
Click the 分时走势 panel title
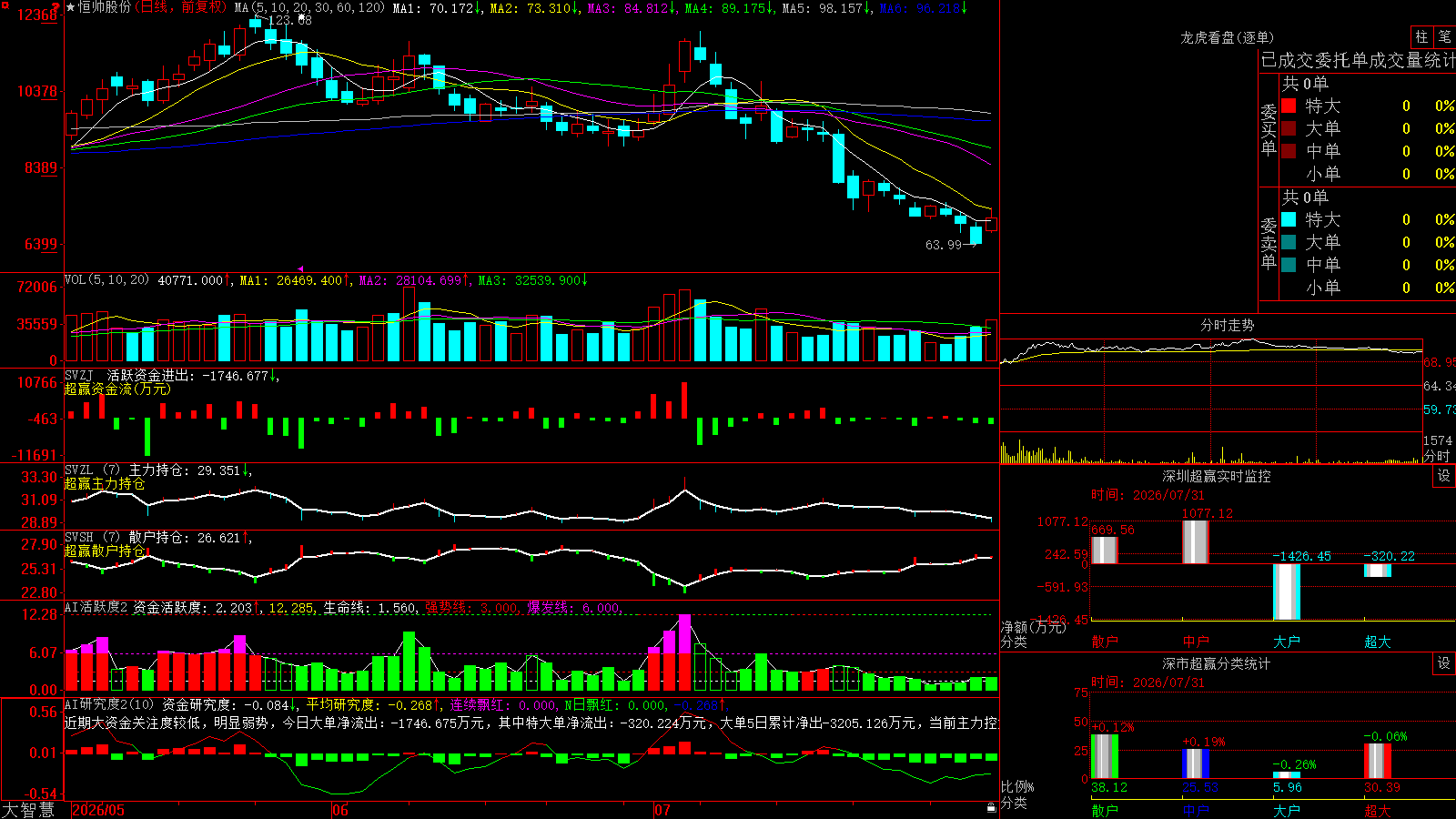(1227, 326)
